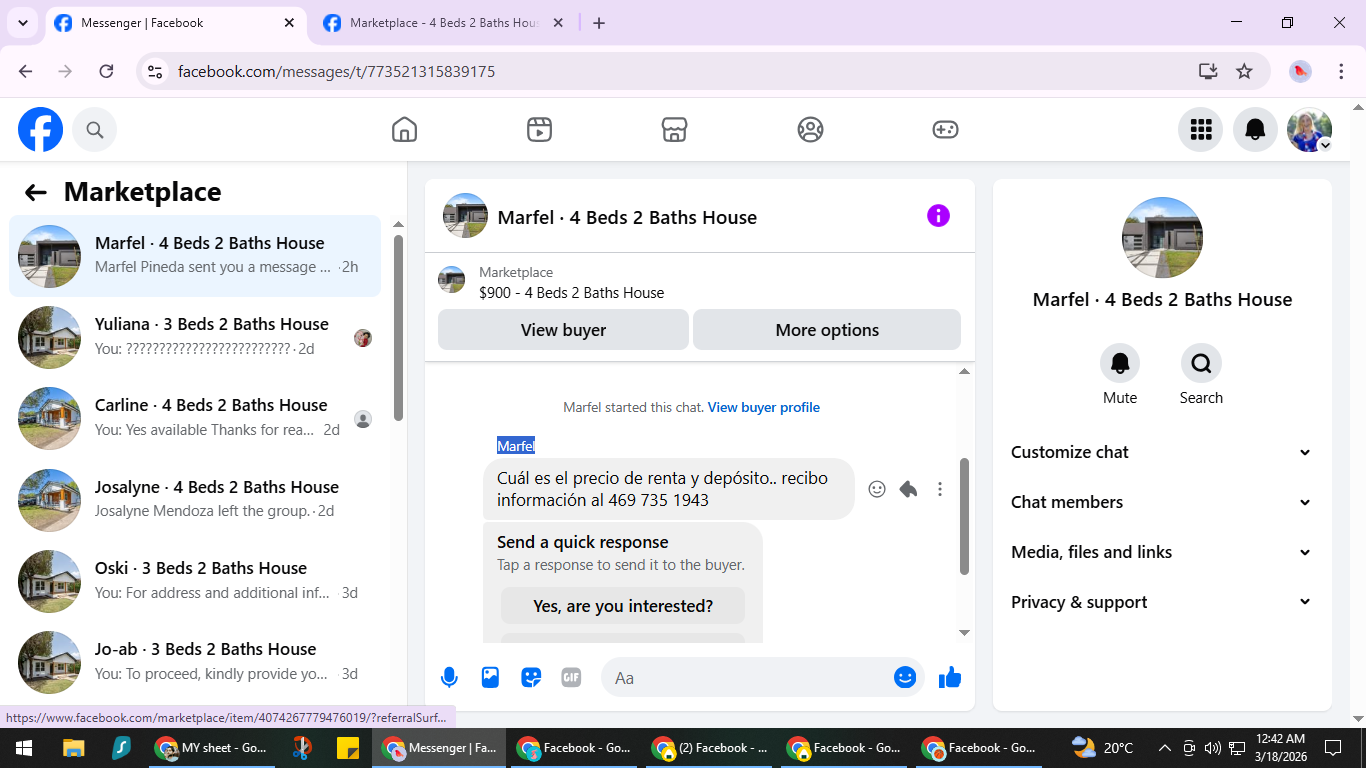Open the Notifications bell
This screenshot has width=1366, height=768.
click(x=1255, y=130)
